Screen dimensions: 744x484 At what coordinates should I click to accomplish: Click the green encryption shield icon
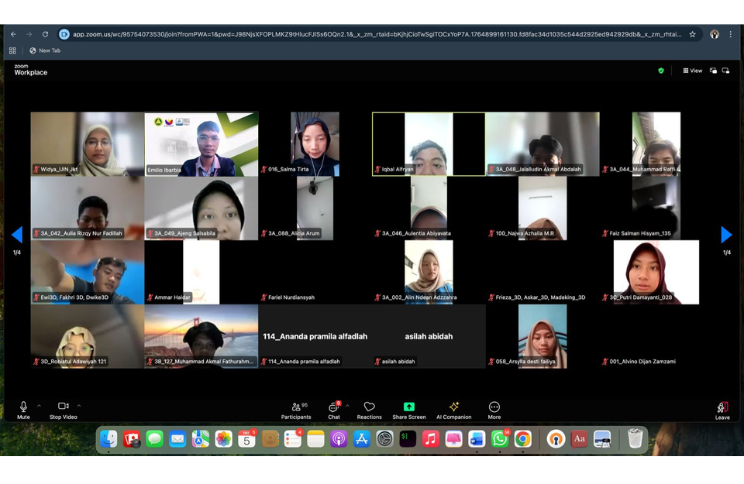point(661,71)
